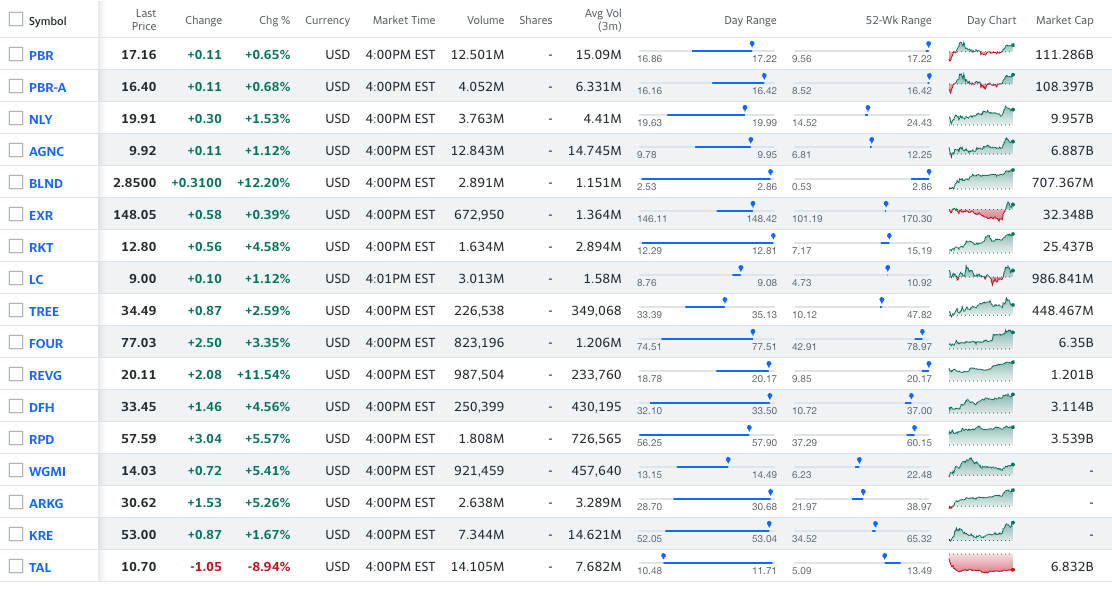Open the DFH symbol link
The image size is (1112, 598).
point(42,407)
